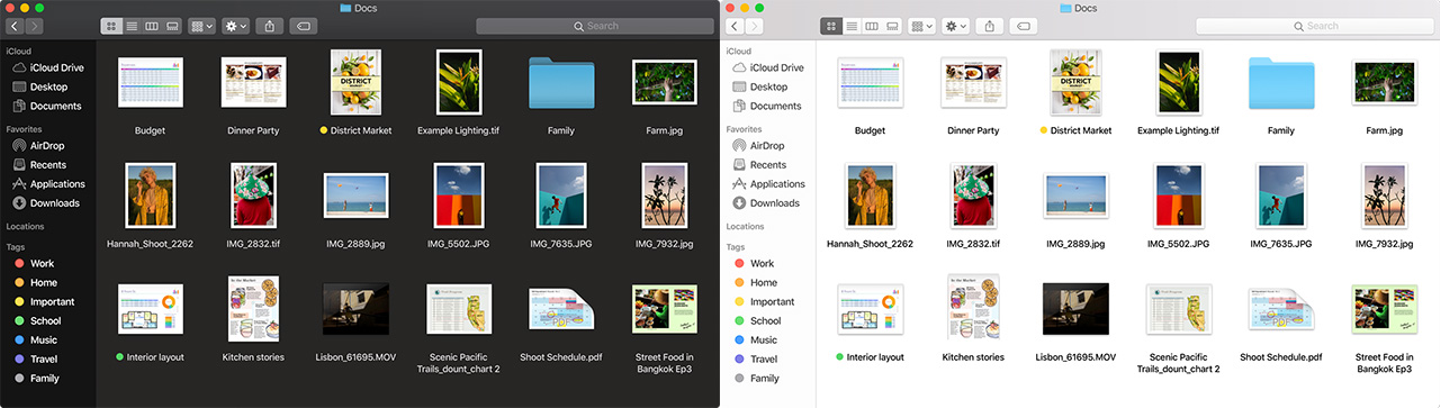The width and height of the screenshot is (1440, 408).
Task: Select column view in light Finder window
Action: (871, 26)
